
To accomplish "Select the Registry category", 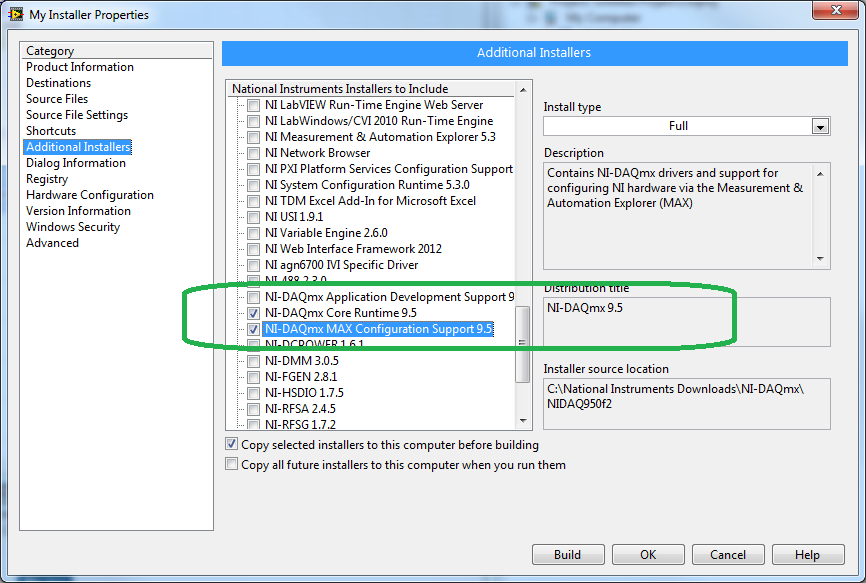I will [47, 179].
